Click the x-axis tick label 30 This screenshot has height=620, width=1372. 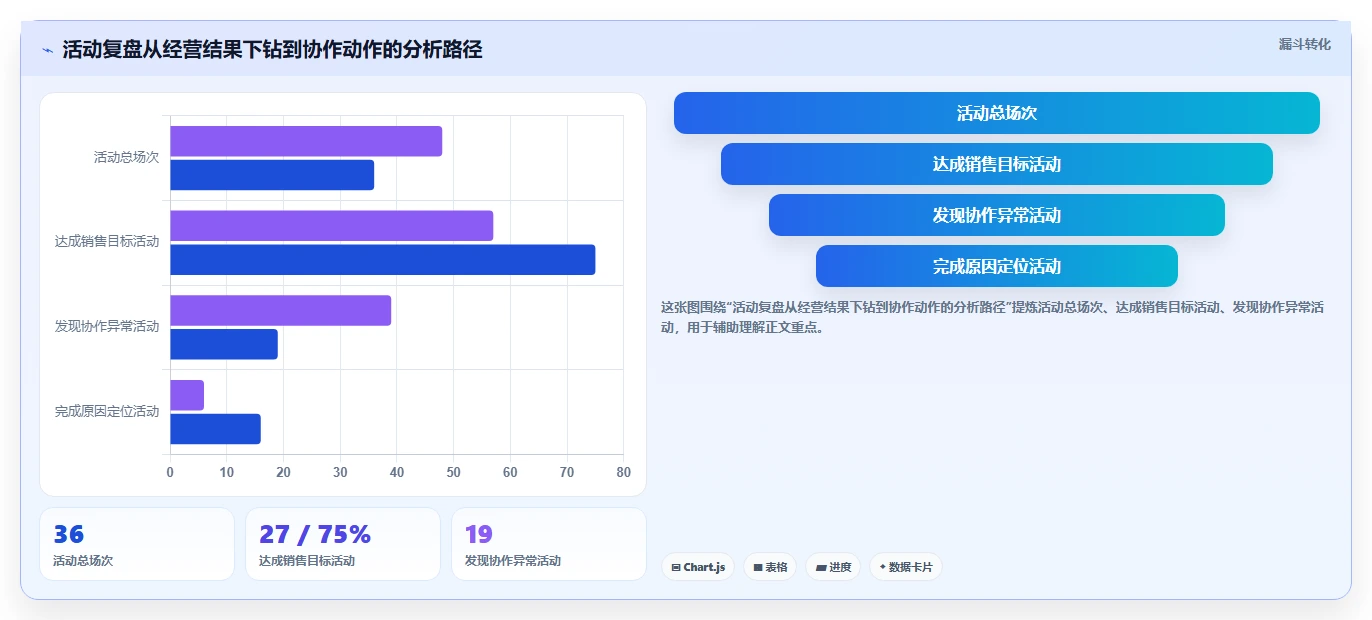click(x=340, y=472)
